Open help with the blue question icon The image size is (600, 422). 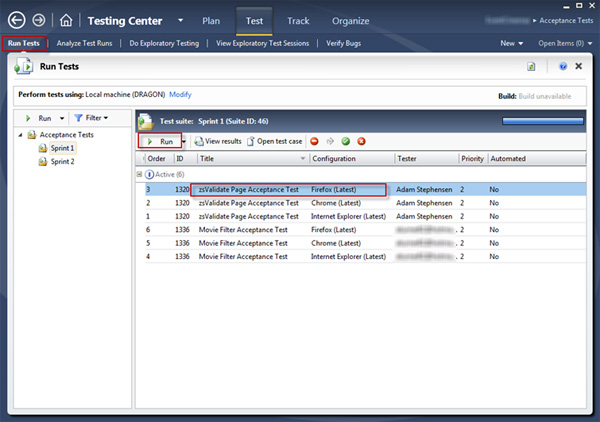click(x=563, y=67)
